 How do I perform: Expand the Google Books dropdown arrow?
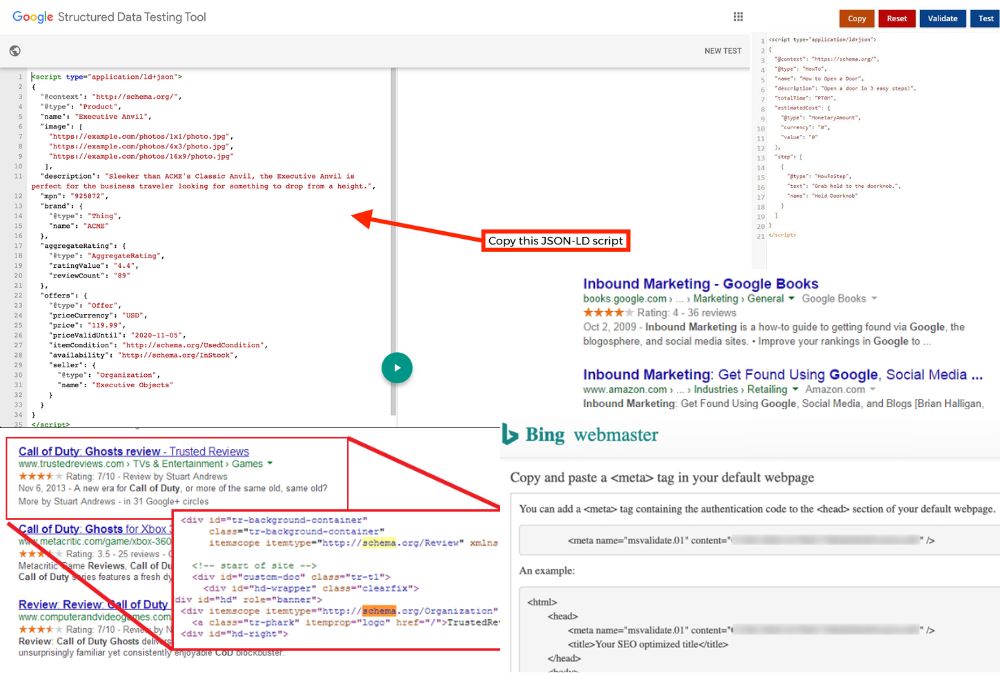coord(873,298)
